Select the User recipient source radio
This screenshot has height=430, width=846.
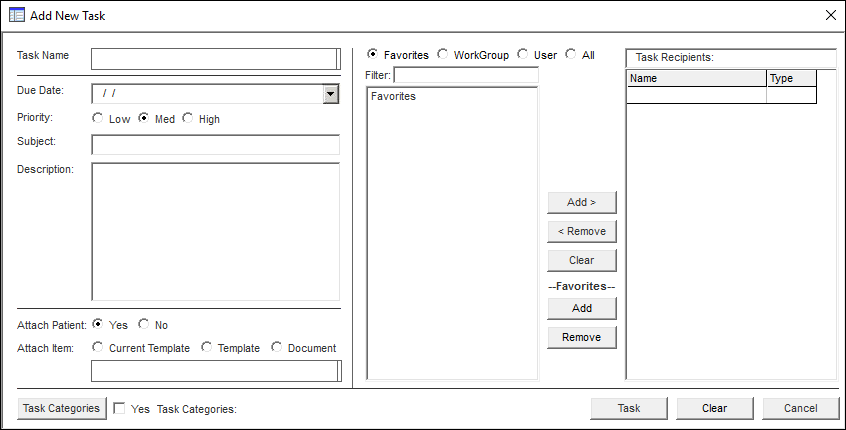(x=522, y=54)
